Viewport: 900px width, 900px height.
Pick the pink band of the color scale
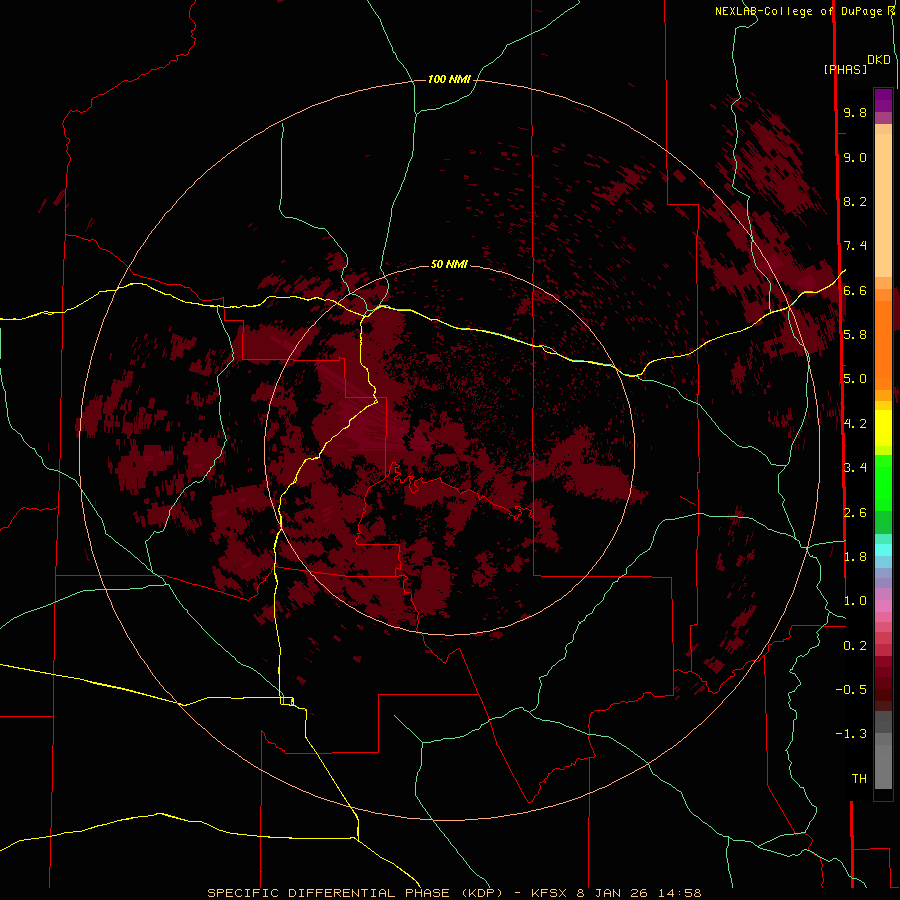click(883, 606)
